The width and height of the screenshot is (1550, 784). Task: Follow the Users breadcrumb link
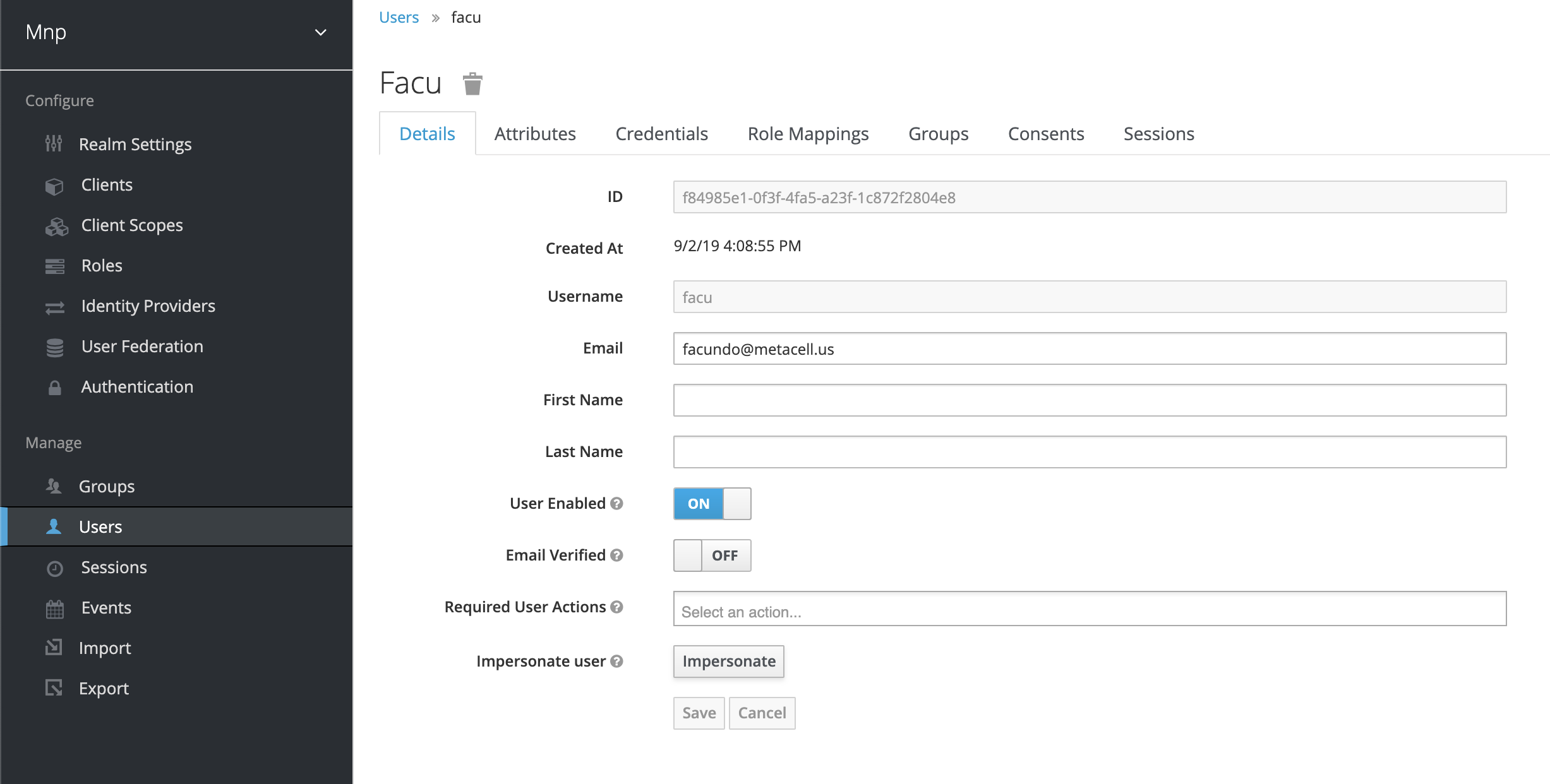point(399,17)
